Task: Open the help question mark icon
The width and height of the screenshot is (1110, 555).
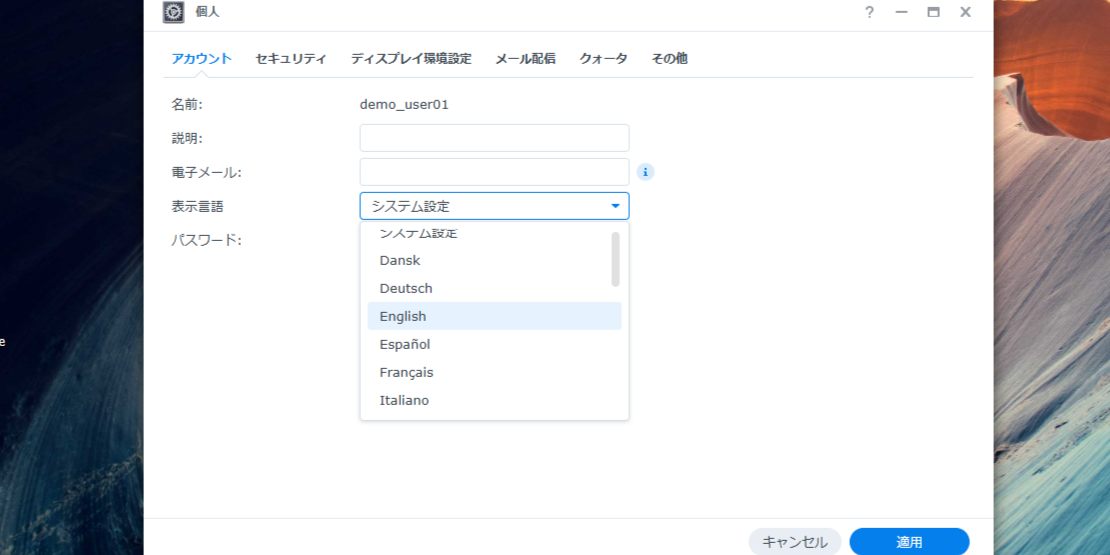Action: [x=869, y=12]
